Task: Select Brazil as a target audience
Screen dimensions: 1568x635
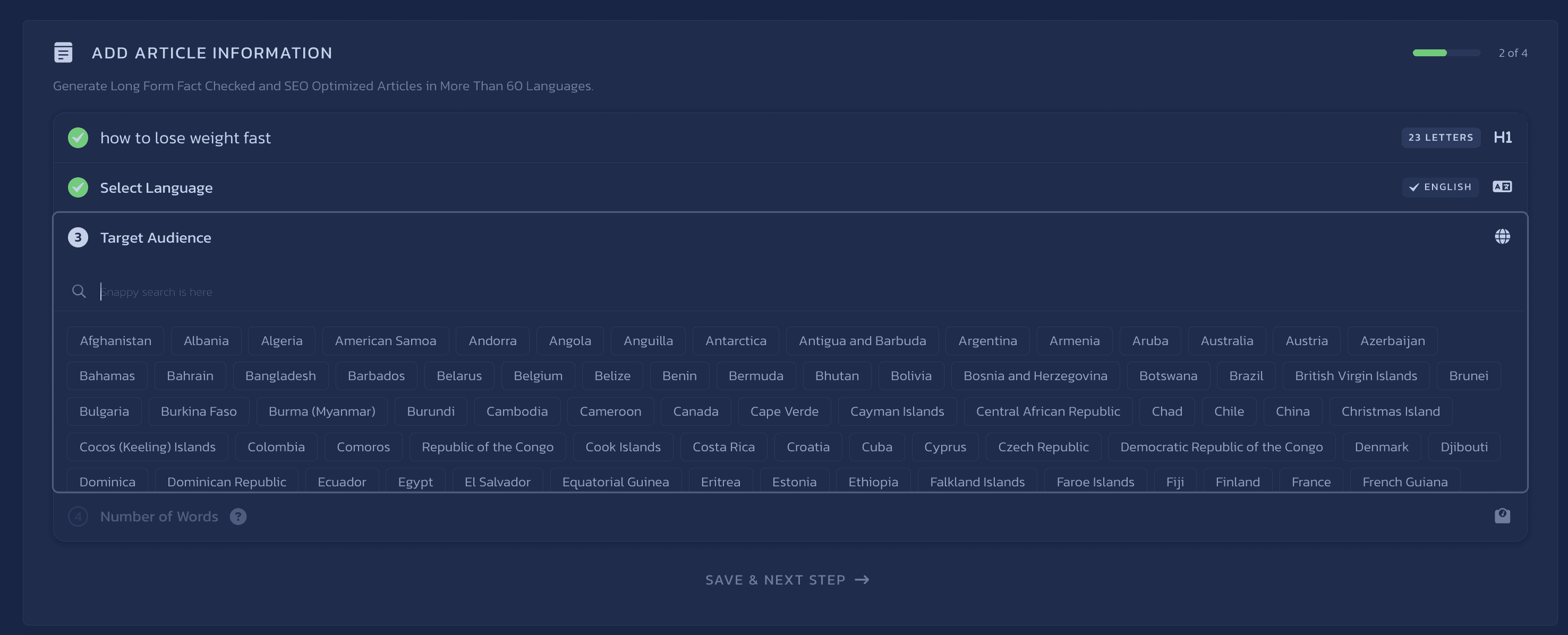Action: click(x=1246, y=375)
